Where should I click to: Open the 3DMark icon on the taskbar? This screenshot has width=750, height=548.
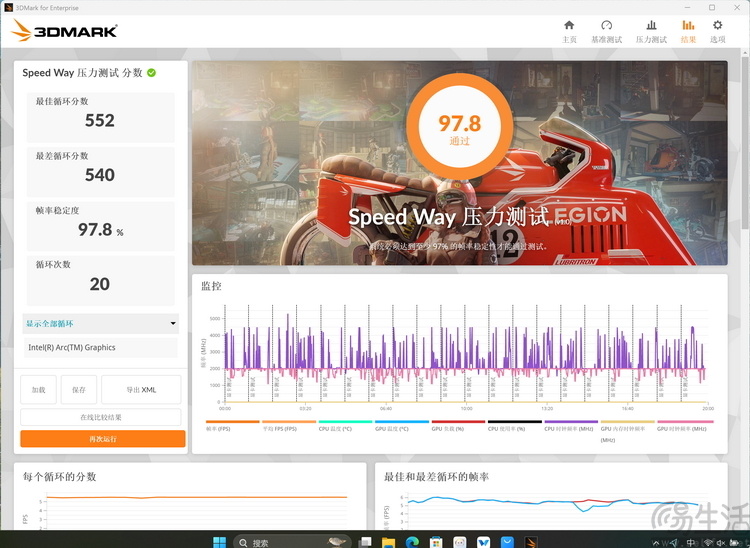tap(531, 542)
